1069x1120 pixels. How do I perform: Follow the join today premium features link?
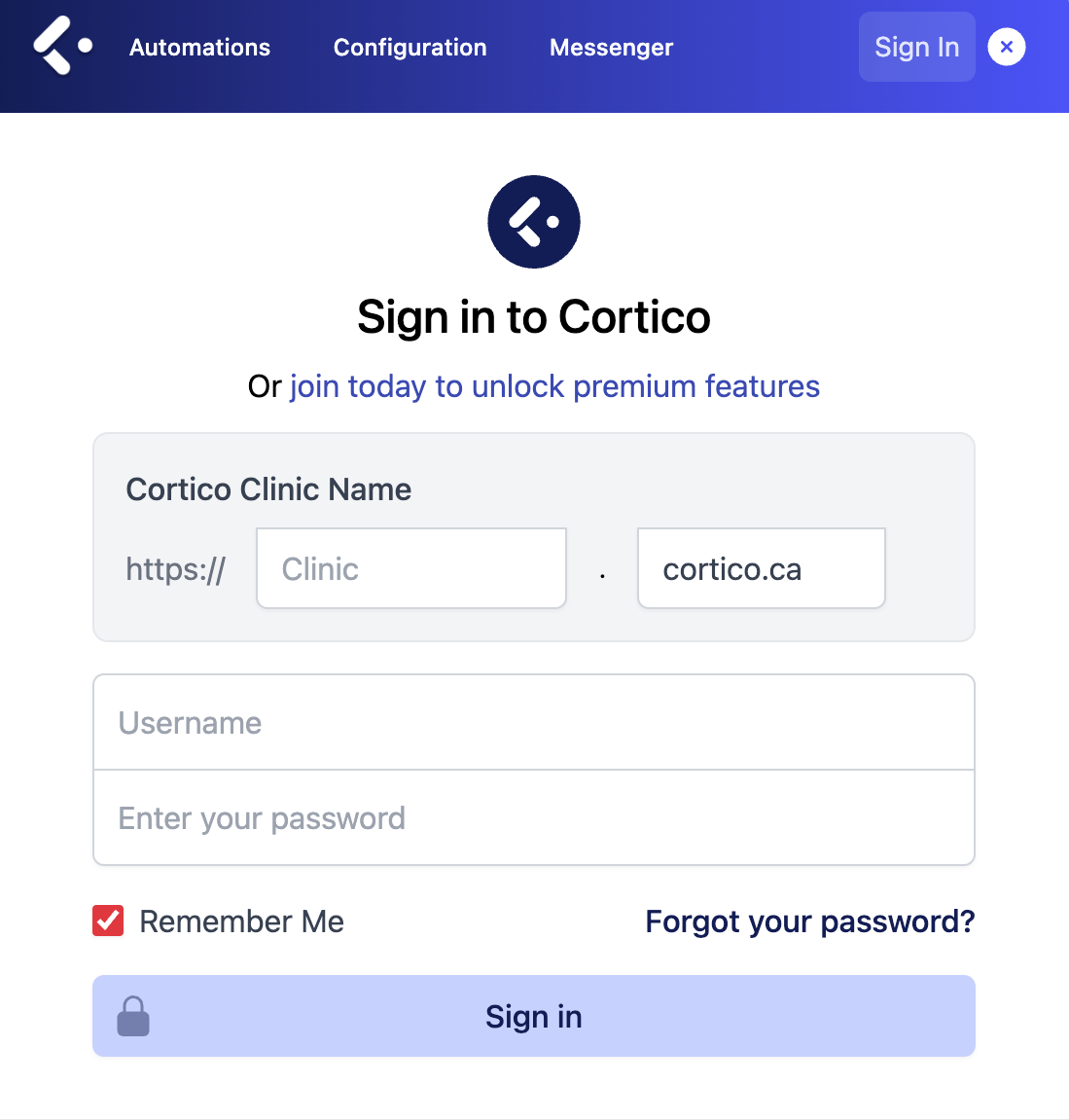(x=554, y=386)
